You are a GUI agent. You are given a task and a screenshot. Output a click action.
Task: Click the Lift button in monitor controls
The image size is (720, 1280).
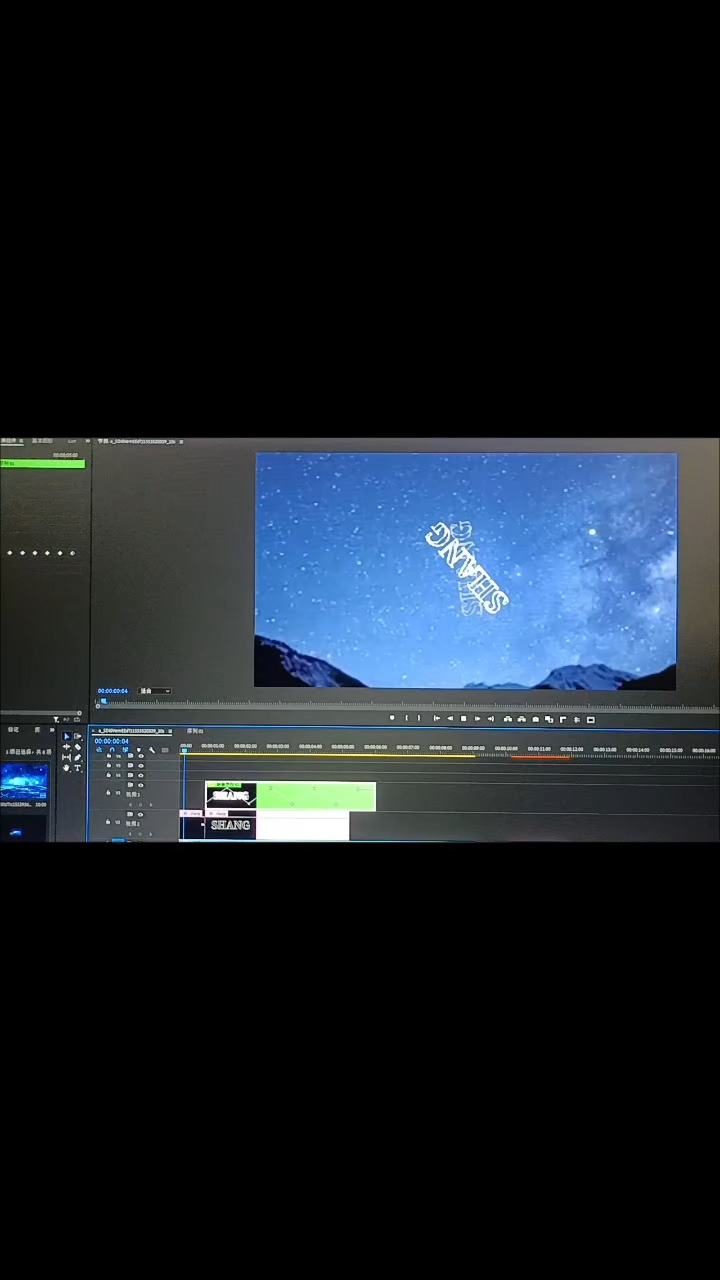(x=507, y=718)
